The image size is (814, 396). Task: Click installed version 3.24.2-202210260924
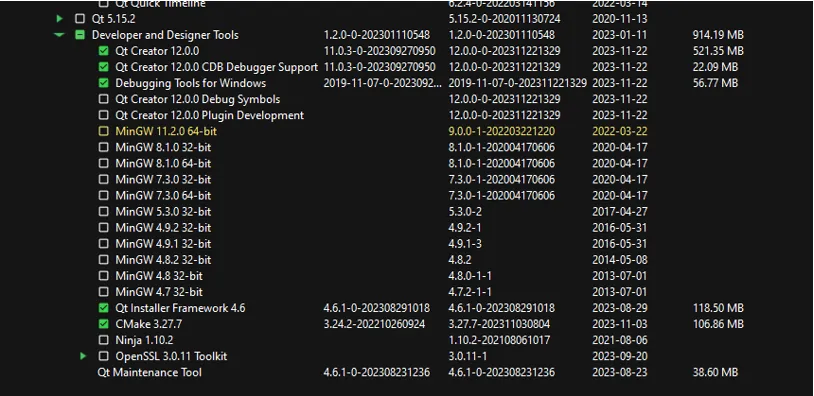(374, 324)
